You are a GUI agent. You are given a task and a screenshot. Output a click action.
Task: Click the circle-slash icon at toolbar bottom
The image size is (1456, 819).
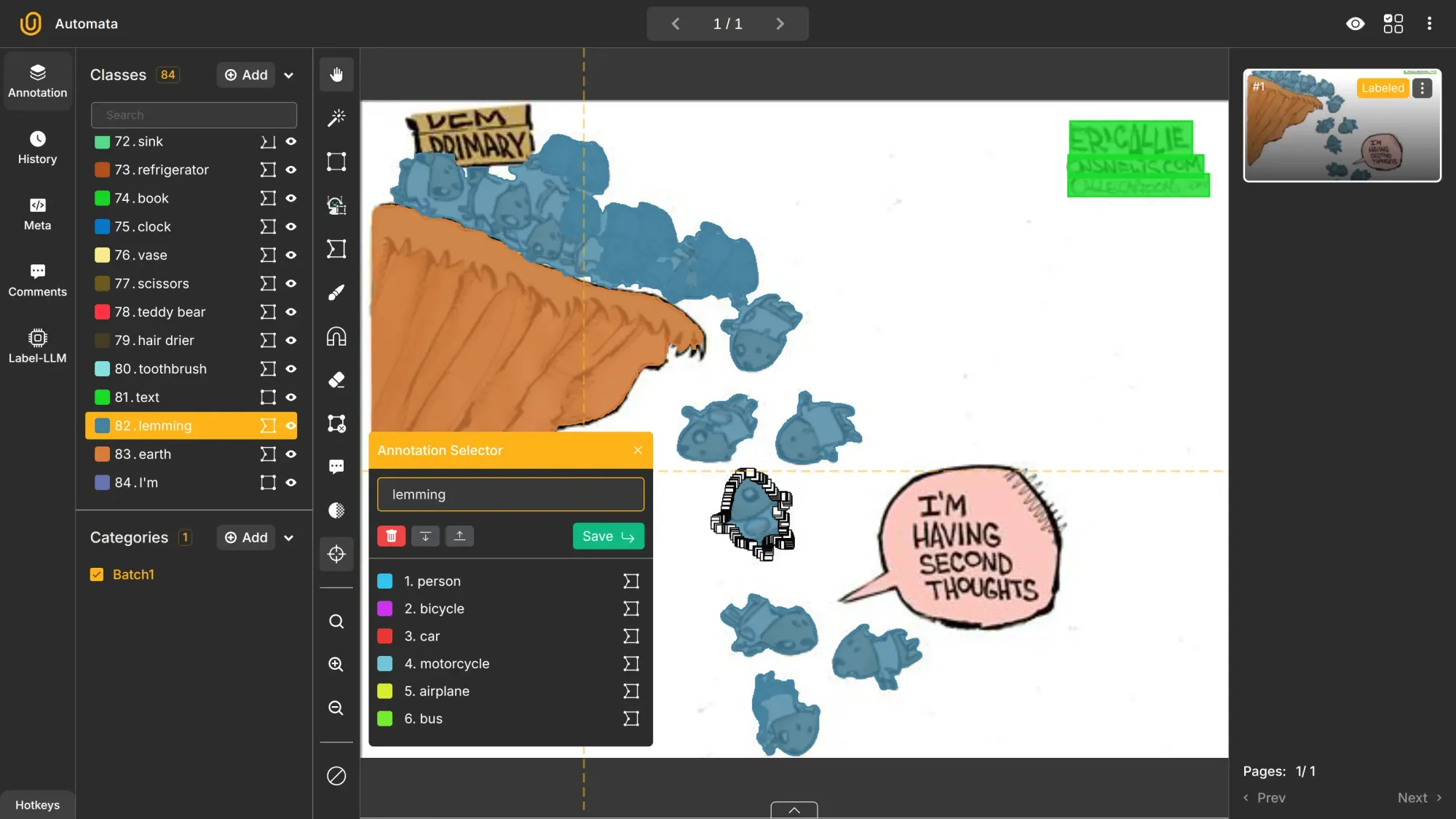336,776
